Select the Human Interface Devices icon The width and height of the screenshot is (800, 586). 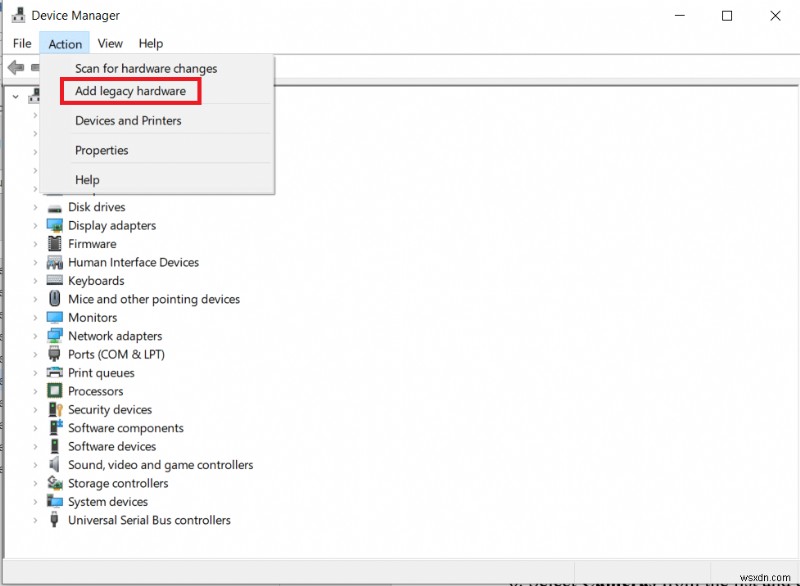[x=53, y=262]
